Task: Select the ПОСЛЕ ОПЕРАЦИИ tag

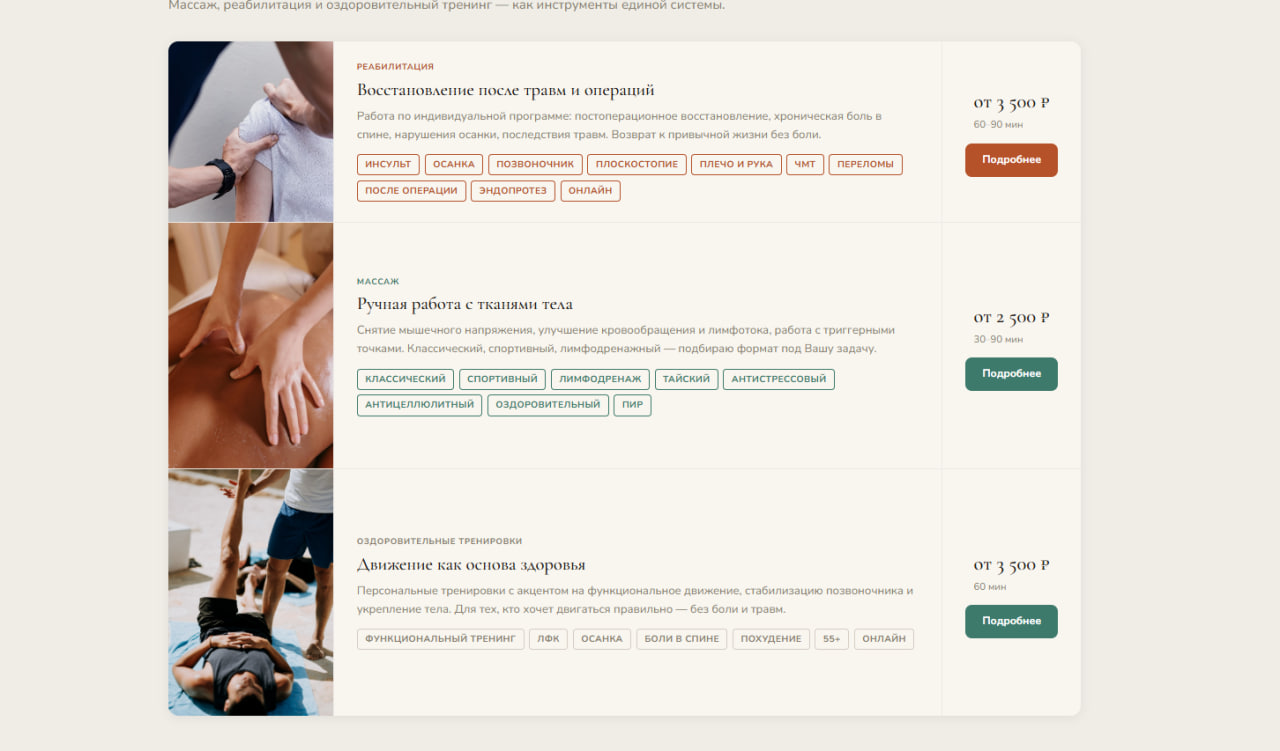Action: pos(411,191)
